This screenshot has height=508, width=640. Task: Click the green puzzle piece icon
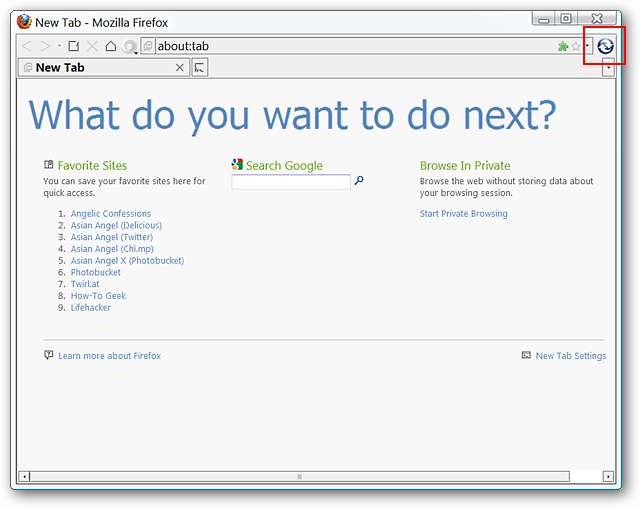[x=563, y=46]
